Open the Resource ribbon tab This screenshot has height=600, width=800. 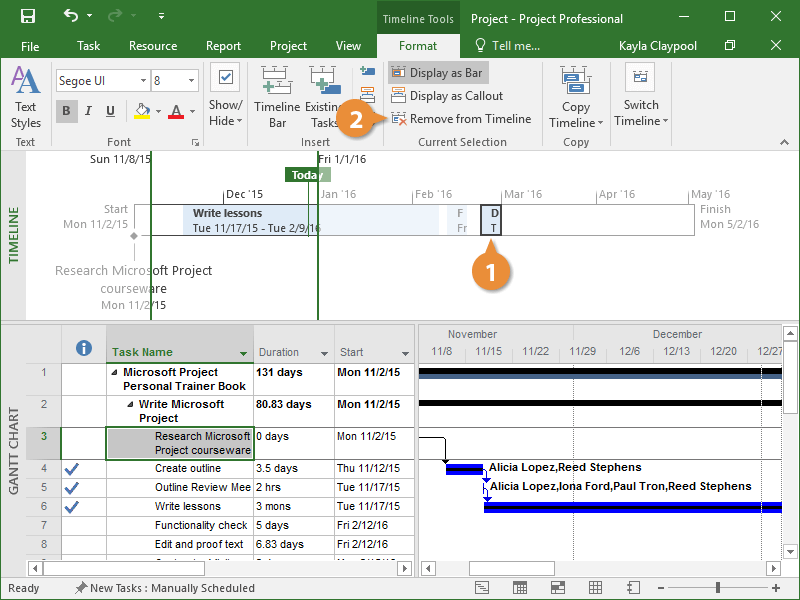click(x=153, y=46)
